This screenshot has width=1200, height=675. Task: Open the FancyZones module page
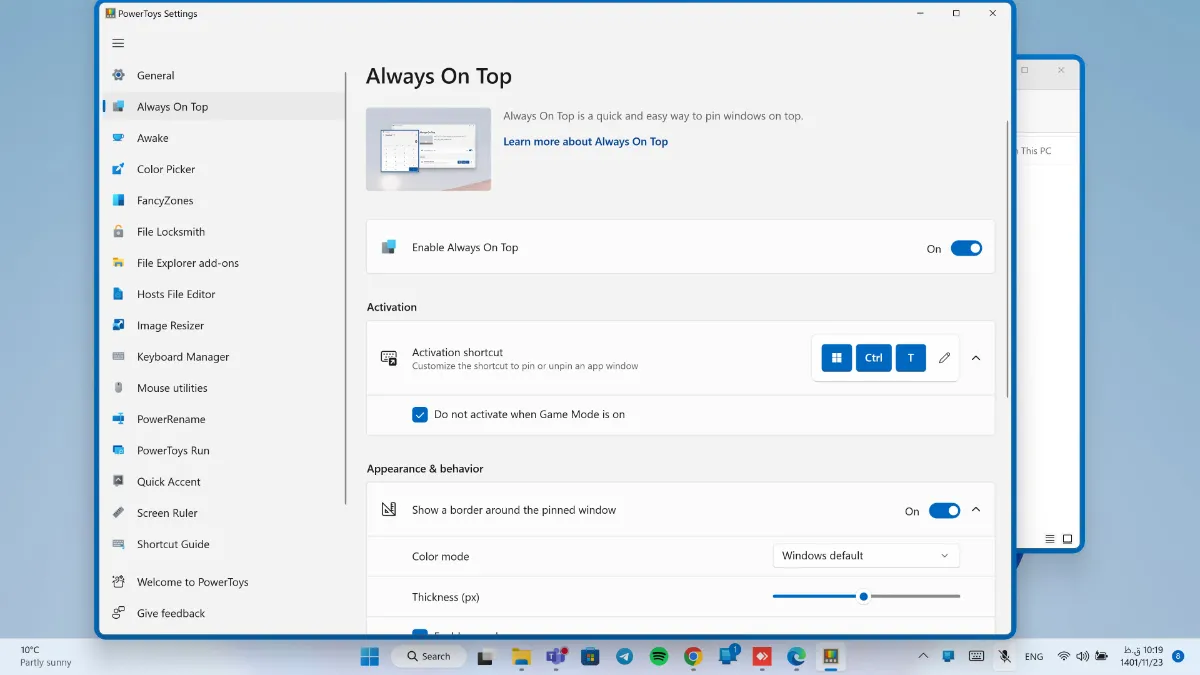165,200
